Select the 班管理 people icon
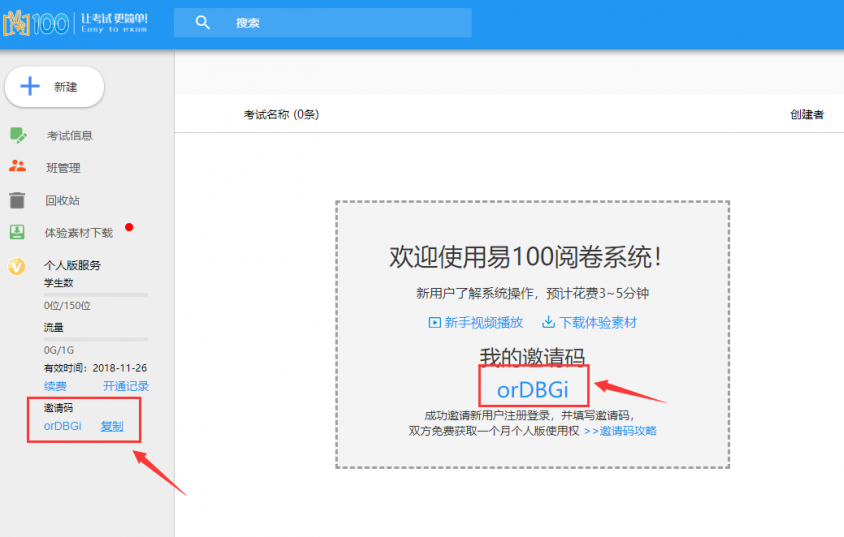844x537 pixels. coord(18,167)
